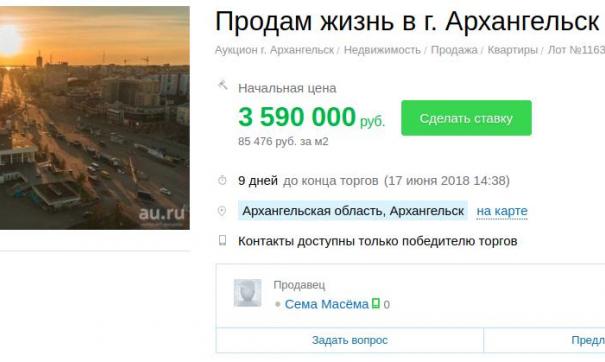Image resolution: width=605 pixels, height=362 pixels.
Task: Click the map pin location icon
Action: [222, 211]
